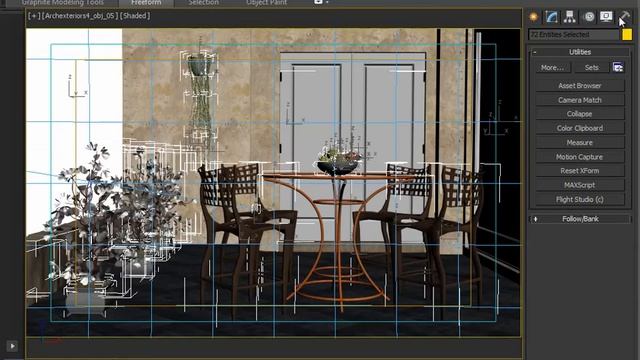Open the Utilities hammer panel tab

point(624,17)
